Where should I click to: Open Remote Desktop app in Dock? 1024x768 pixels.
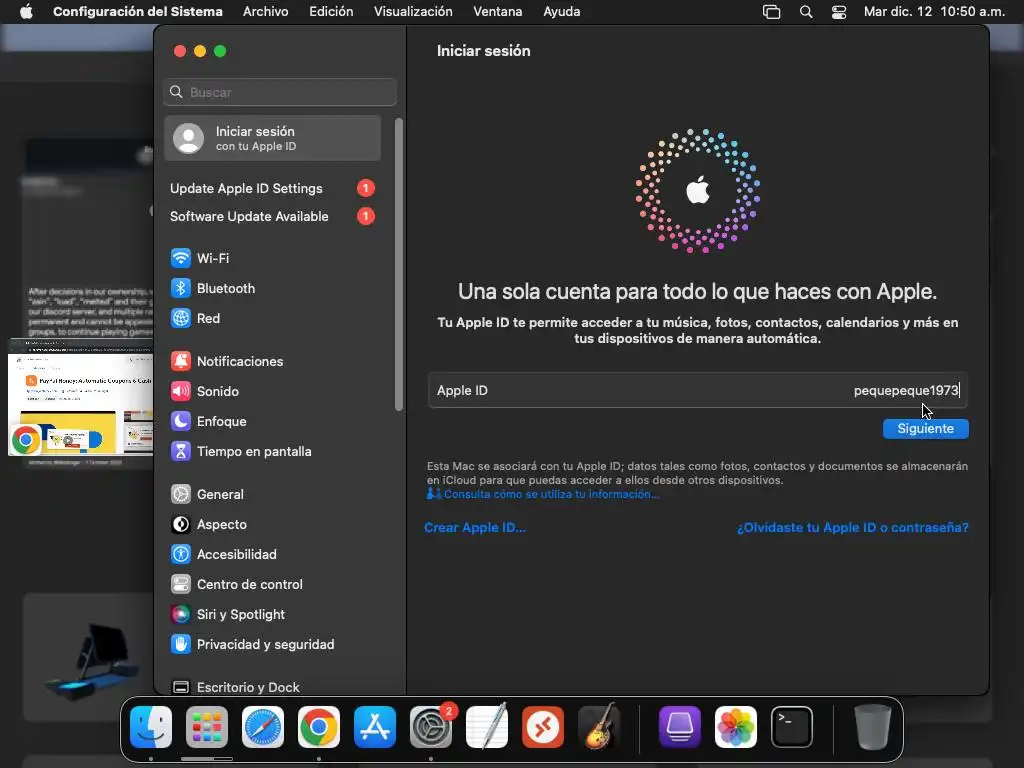point(543,727)
